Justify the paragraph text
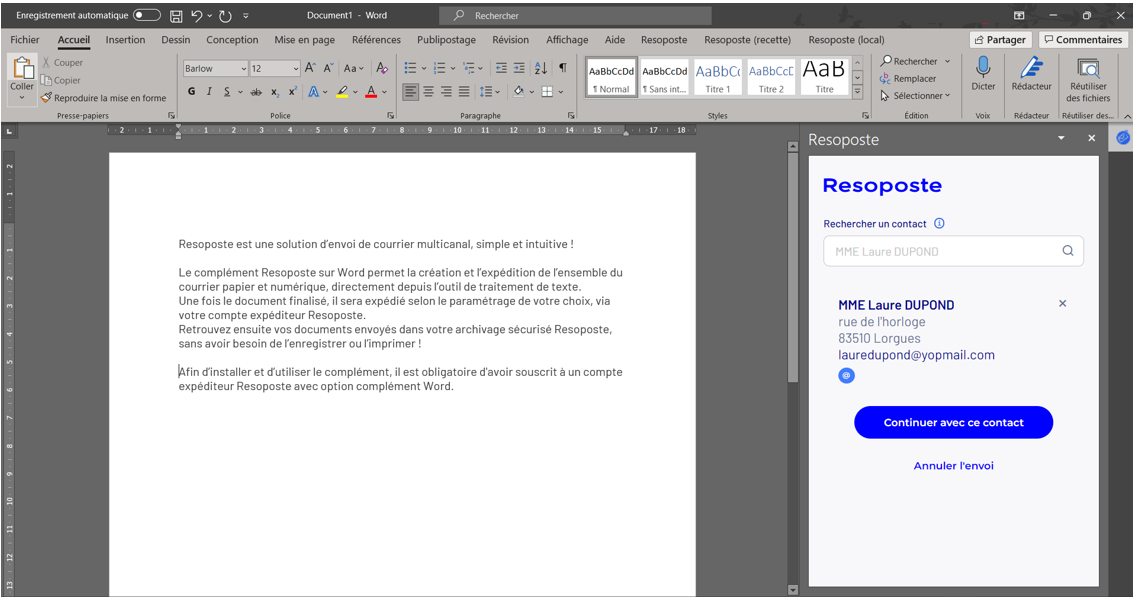 [464, 92]
